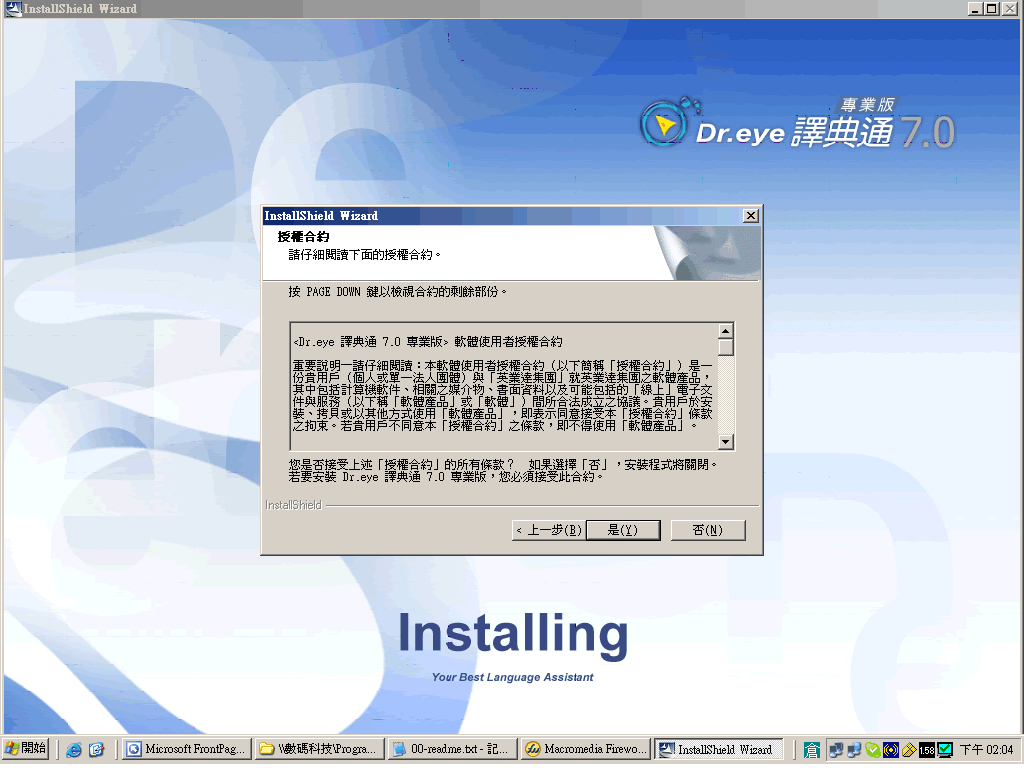This screenshot has height=768, width=1024.
Task: Click the taskbar clock showing 下午 02:04
Action: click(x=986, y=750)
